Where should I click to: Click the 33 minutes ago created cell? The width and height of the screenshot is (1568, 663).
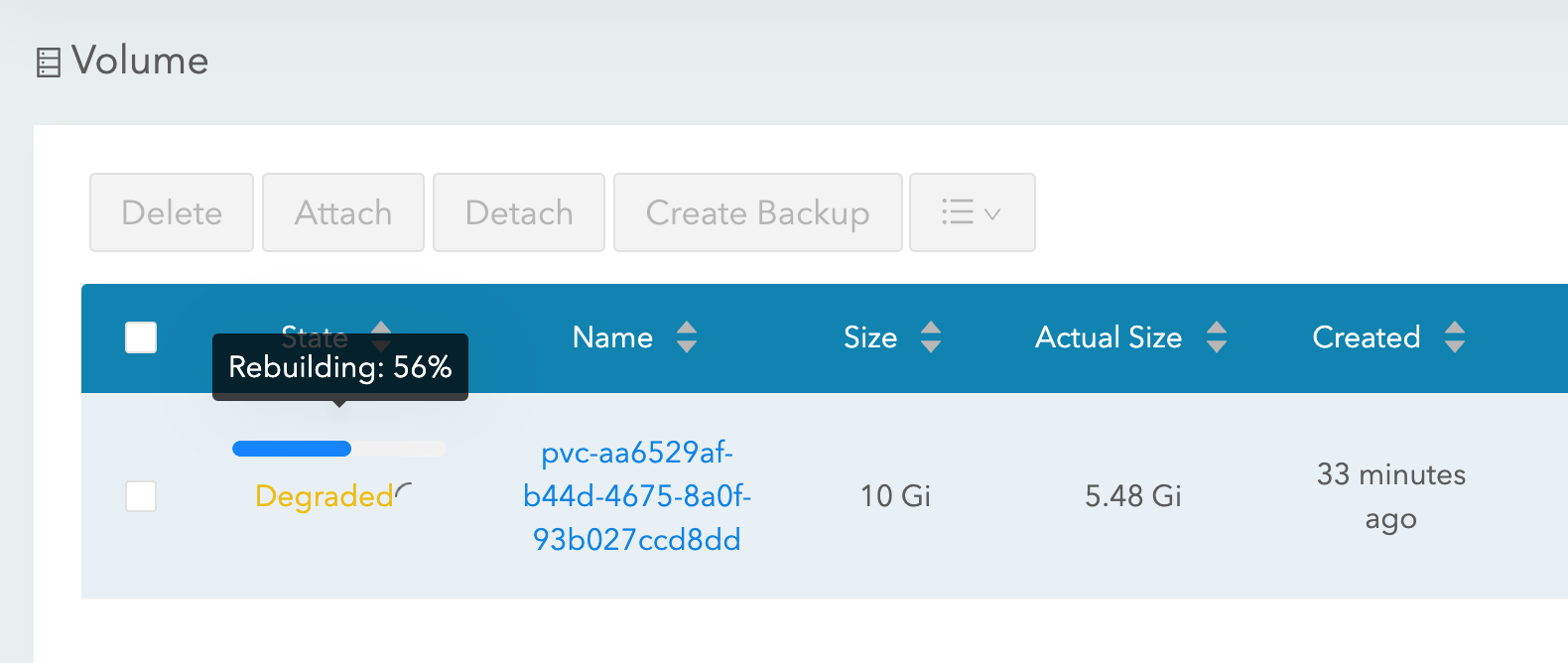point(1390,496)
